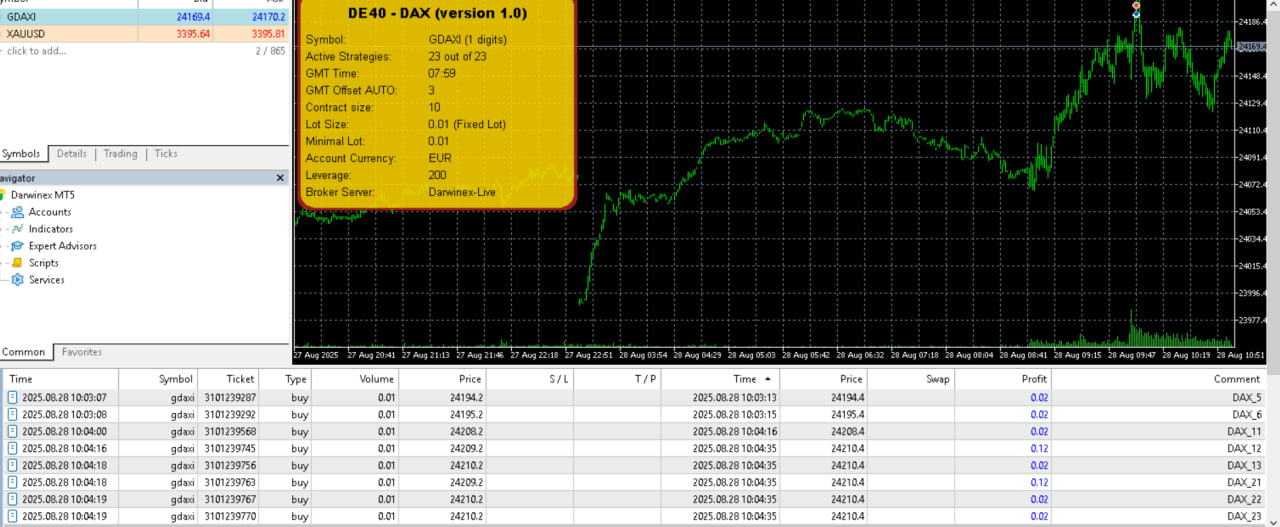Sort history by Profit column header

(1003, 379)
